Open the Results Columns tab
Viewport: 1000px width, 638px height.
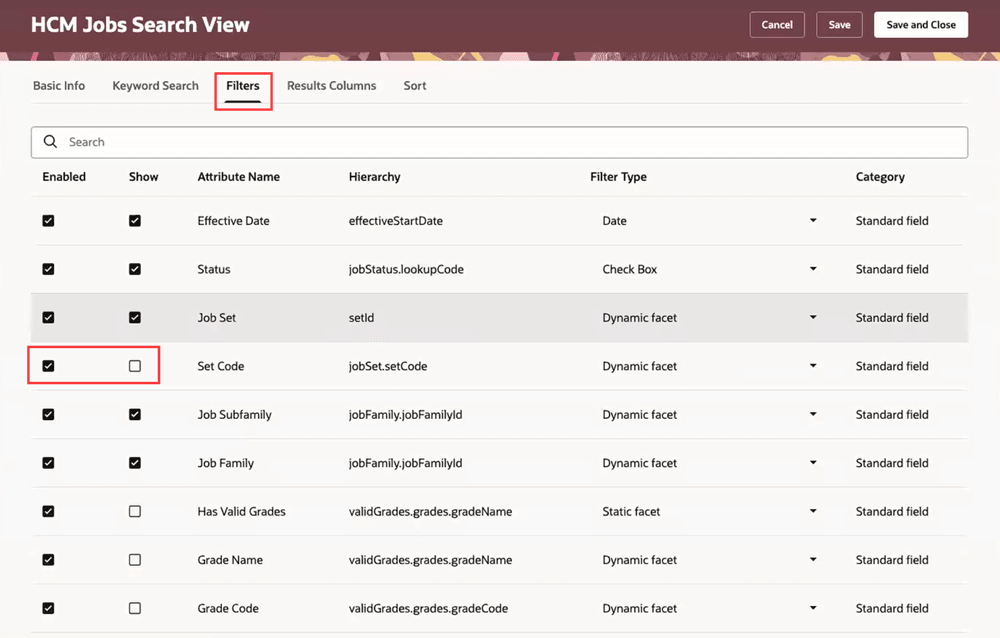(x=332, y=85)
